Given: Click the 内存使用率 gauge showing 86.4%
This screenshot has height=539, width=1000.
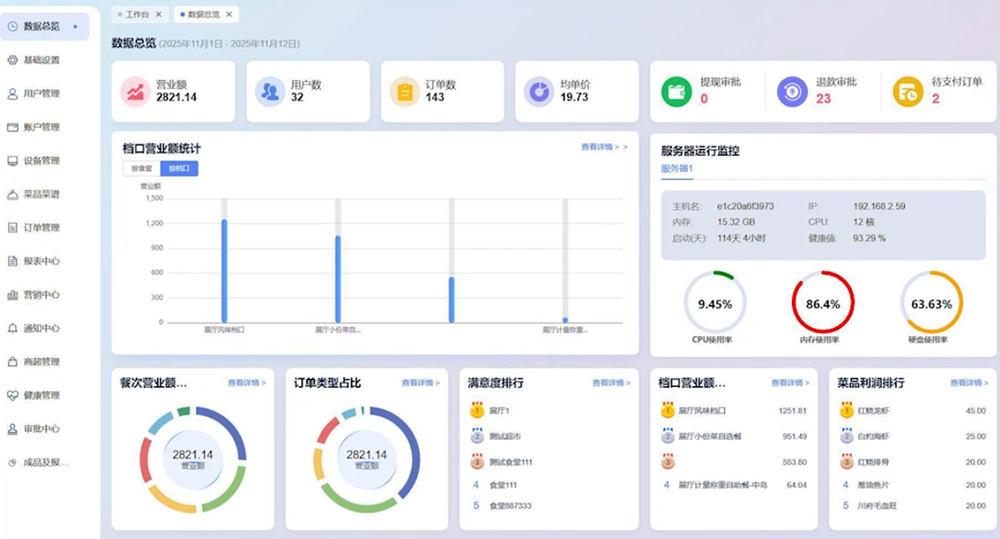Looking at the screenshot, I should (x=823, y=303).
